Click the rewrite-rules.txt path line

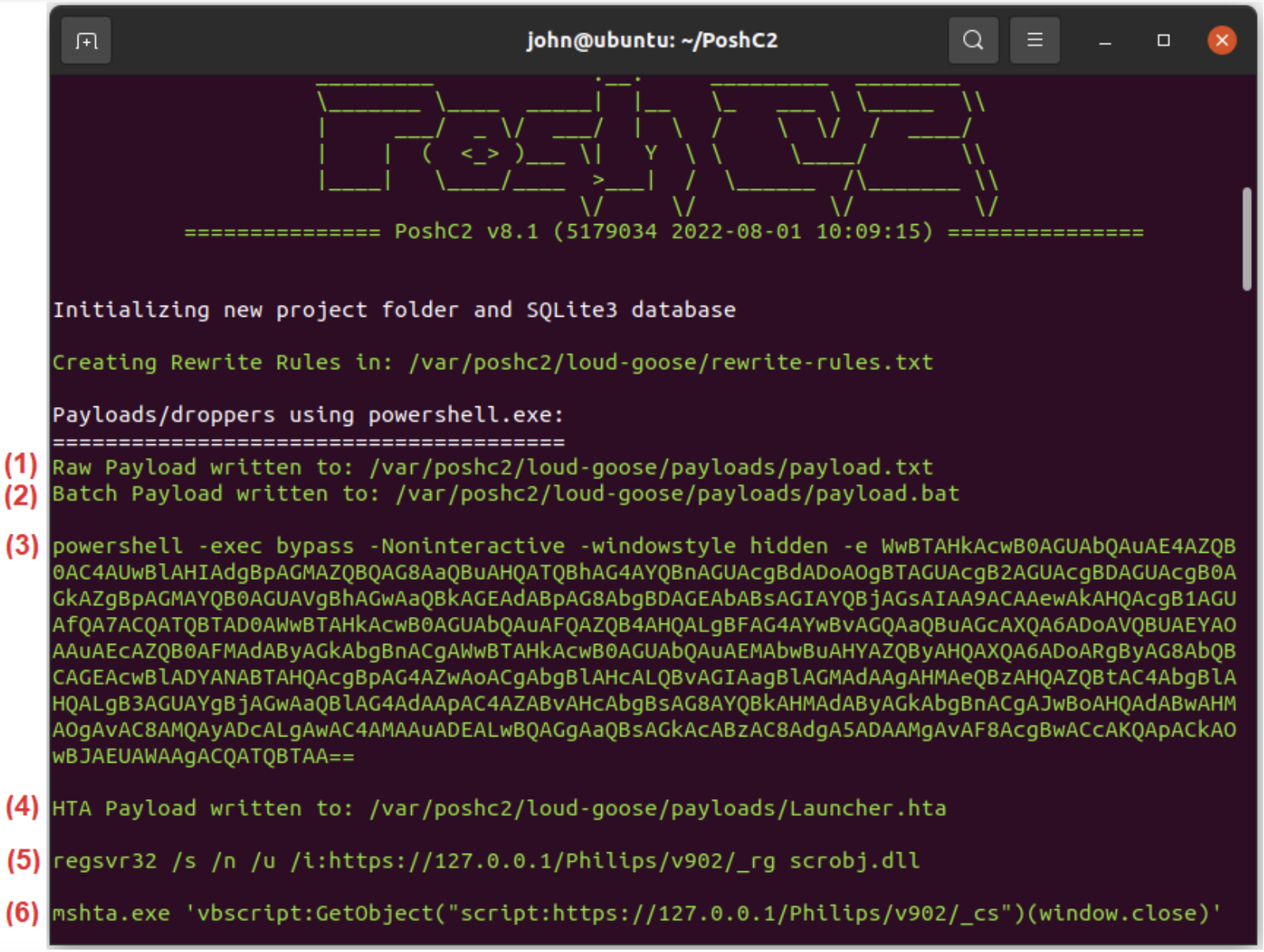coord(493,362)
